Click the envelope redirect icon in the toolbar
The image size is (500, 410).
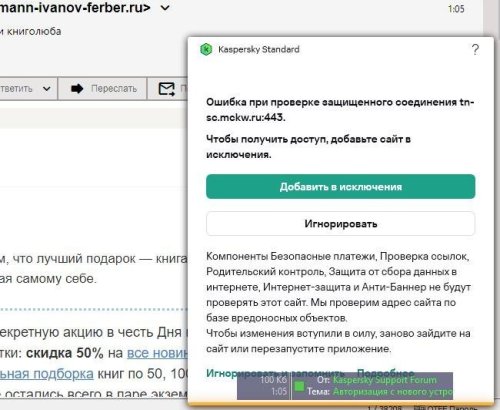click(x=166, y=89)
